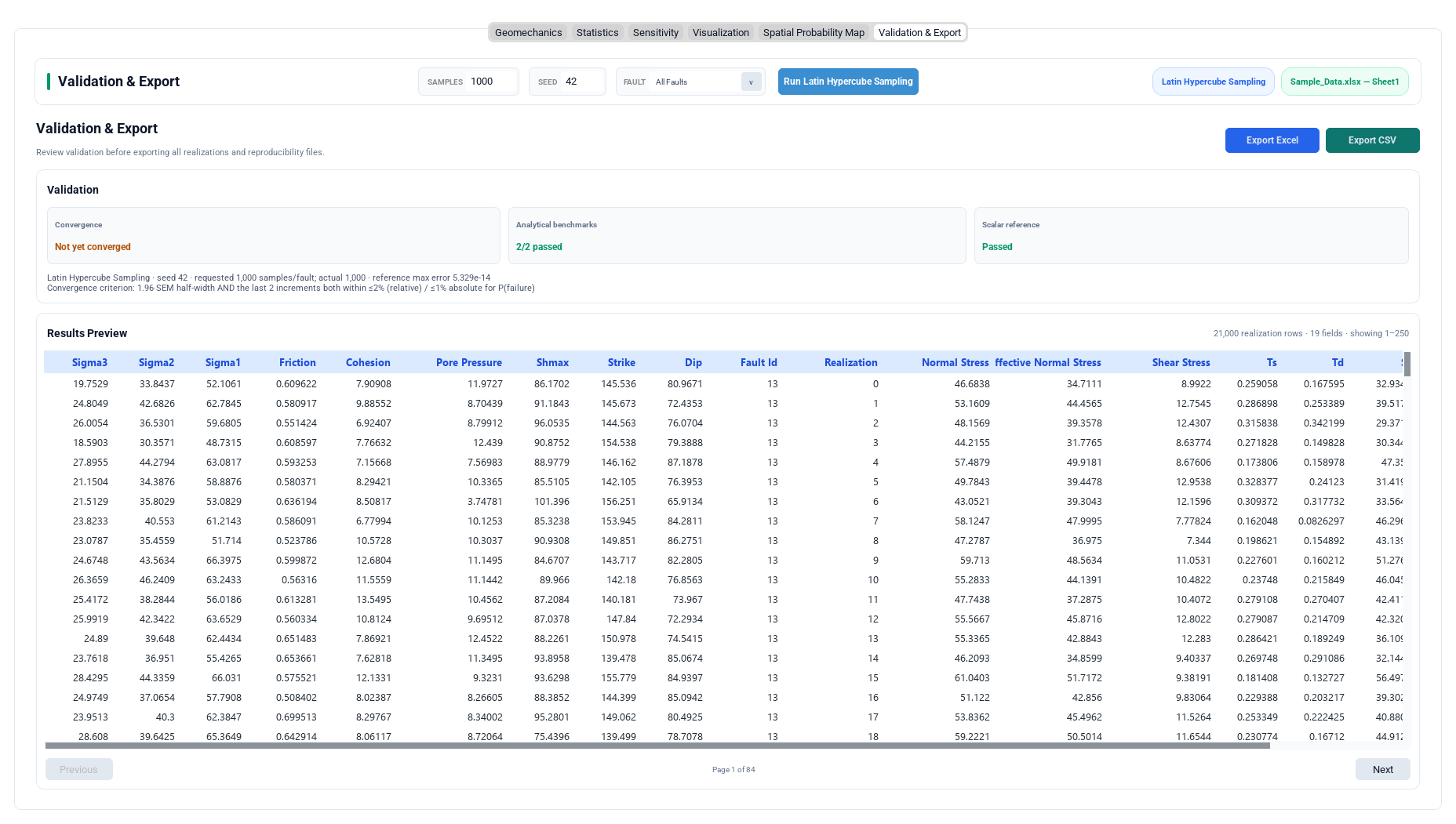Click the Sigma3 cell value 19.7529
Viewport: 1456px width, 824px height.
point(90,384)
